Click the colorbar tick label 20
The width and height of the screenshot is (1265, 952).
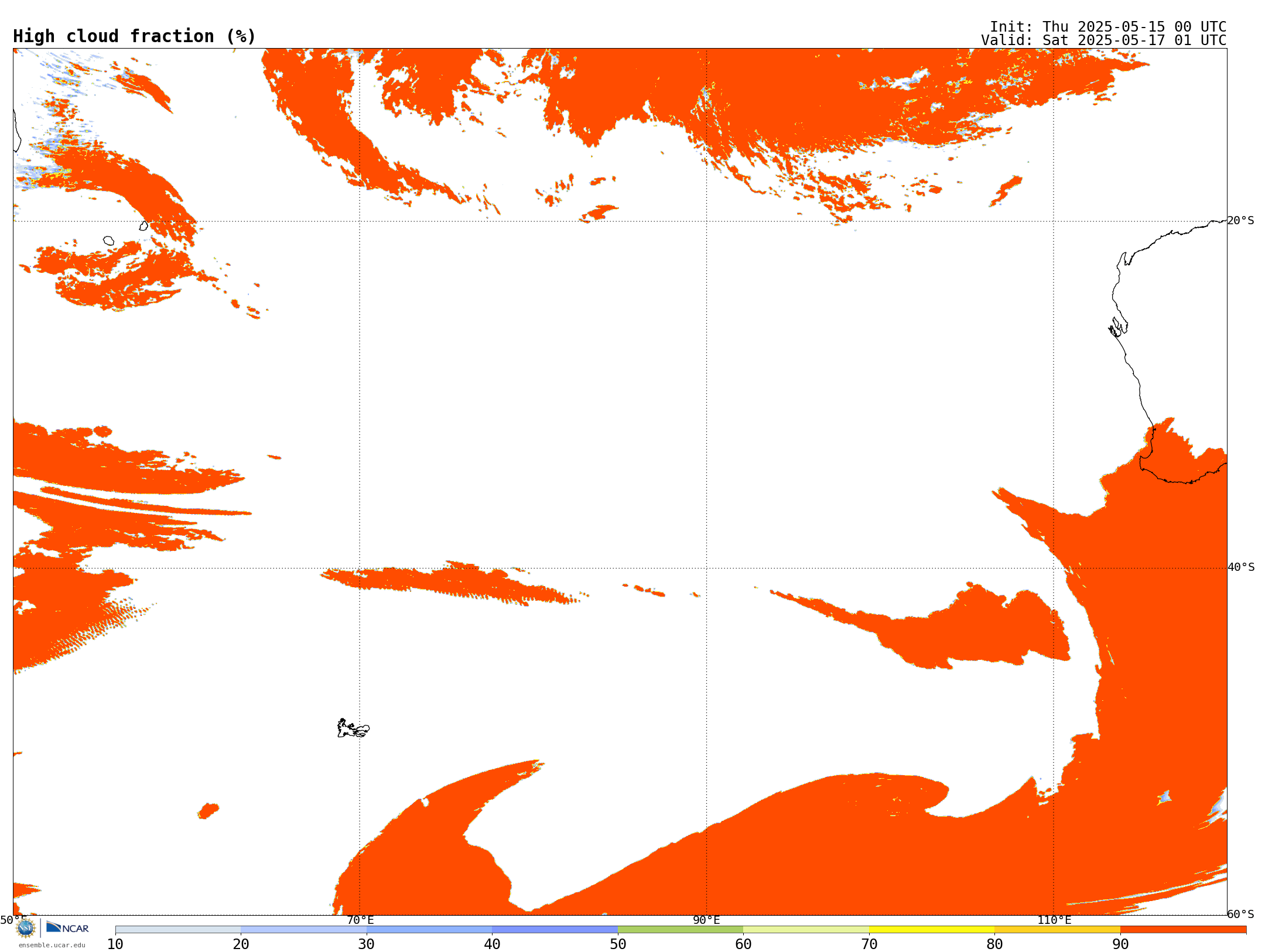point(241,944)
